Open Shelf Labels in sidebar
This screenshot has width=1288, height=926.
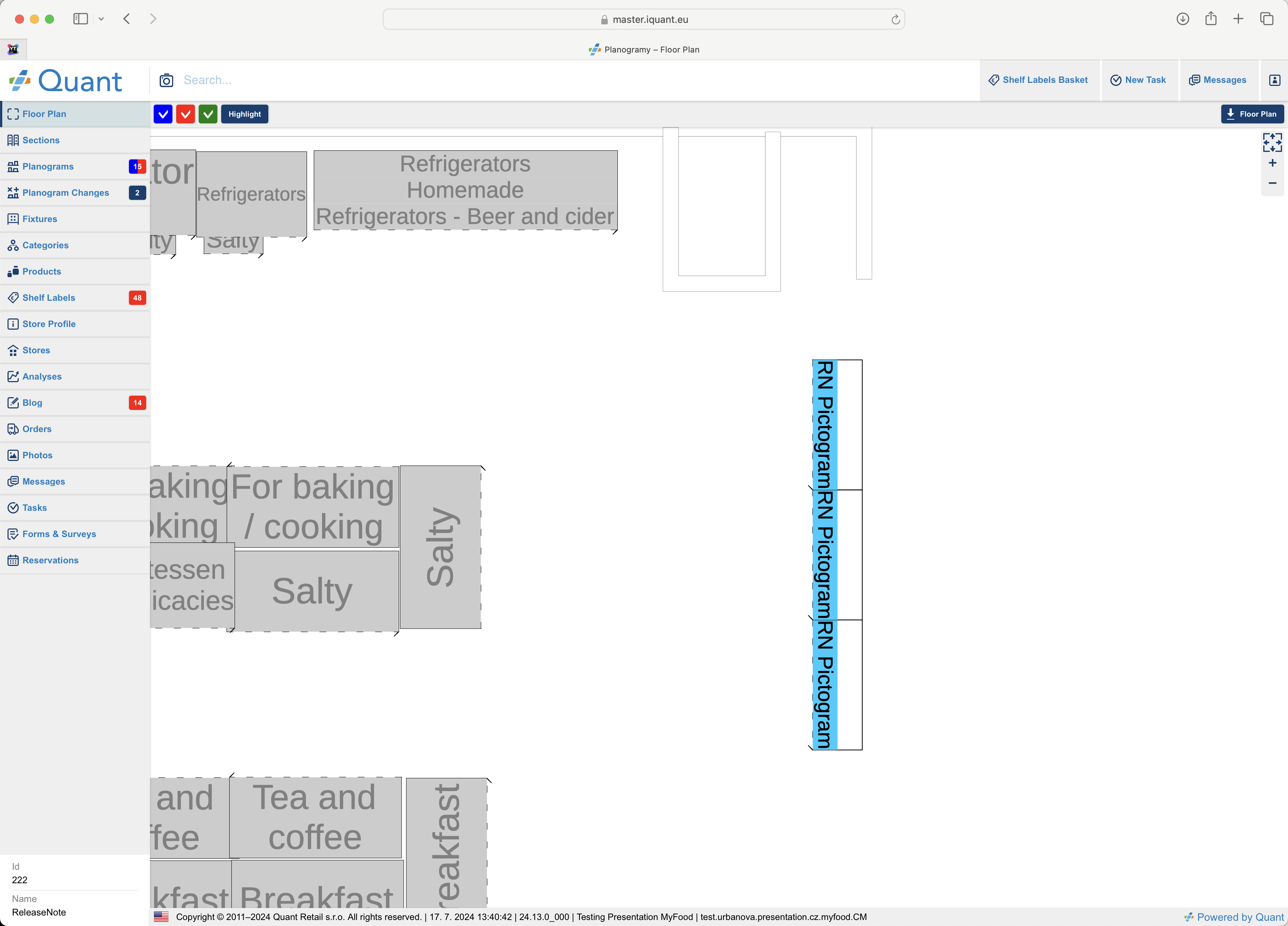[75, 298]
